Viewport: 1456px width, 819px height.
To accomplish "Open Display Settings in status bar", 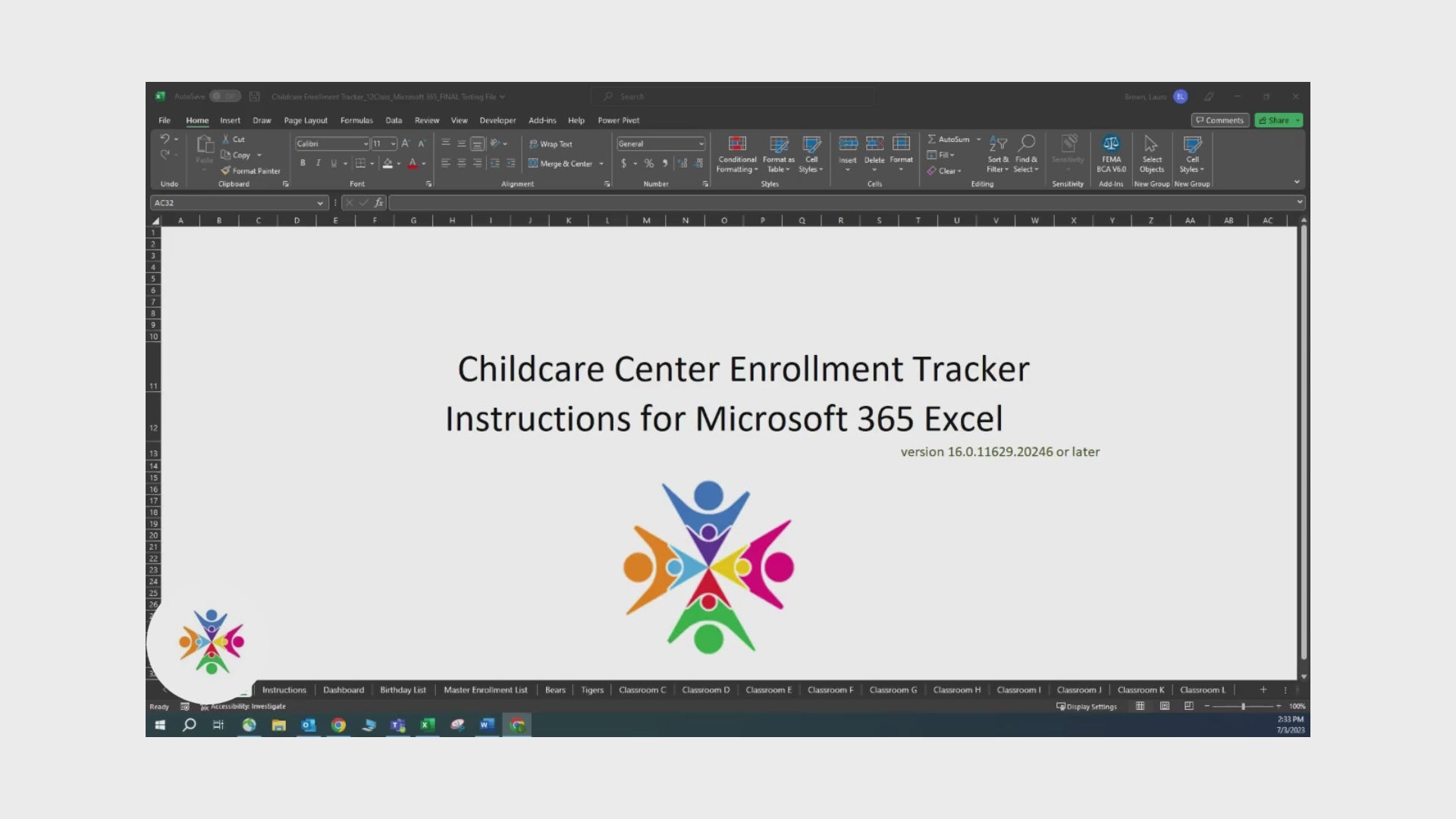I will (1087, 706).
